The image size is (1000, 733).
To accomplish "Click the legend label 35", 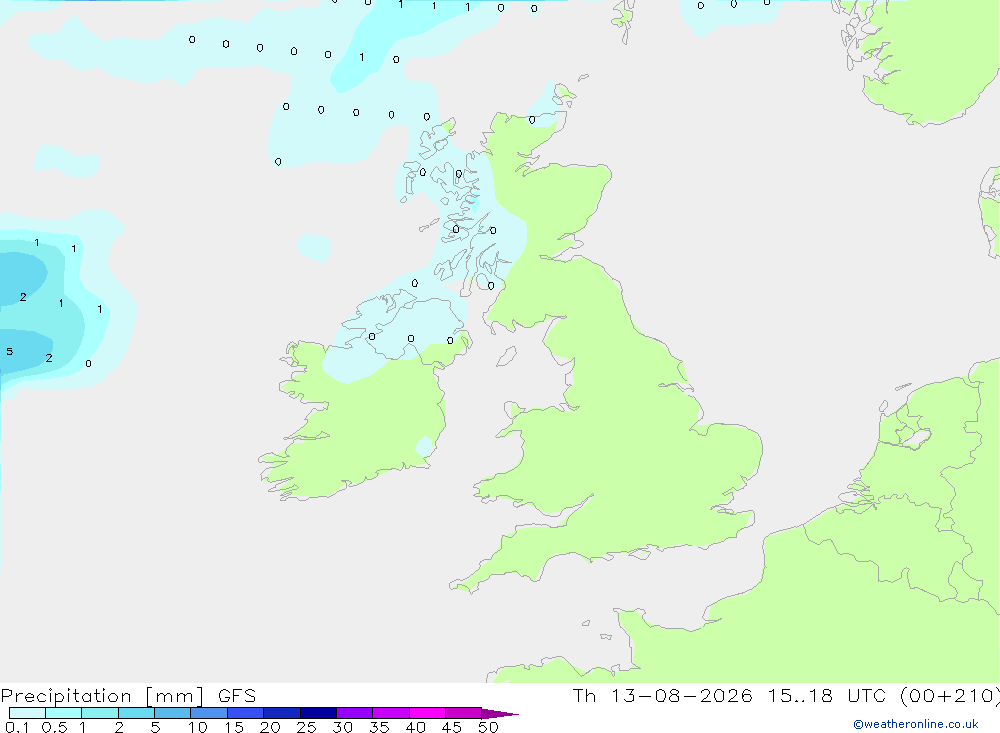I will tap(379, 727).
